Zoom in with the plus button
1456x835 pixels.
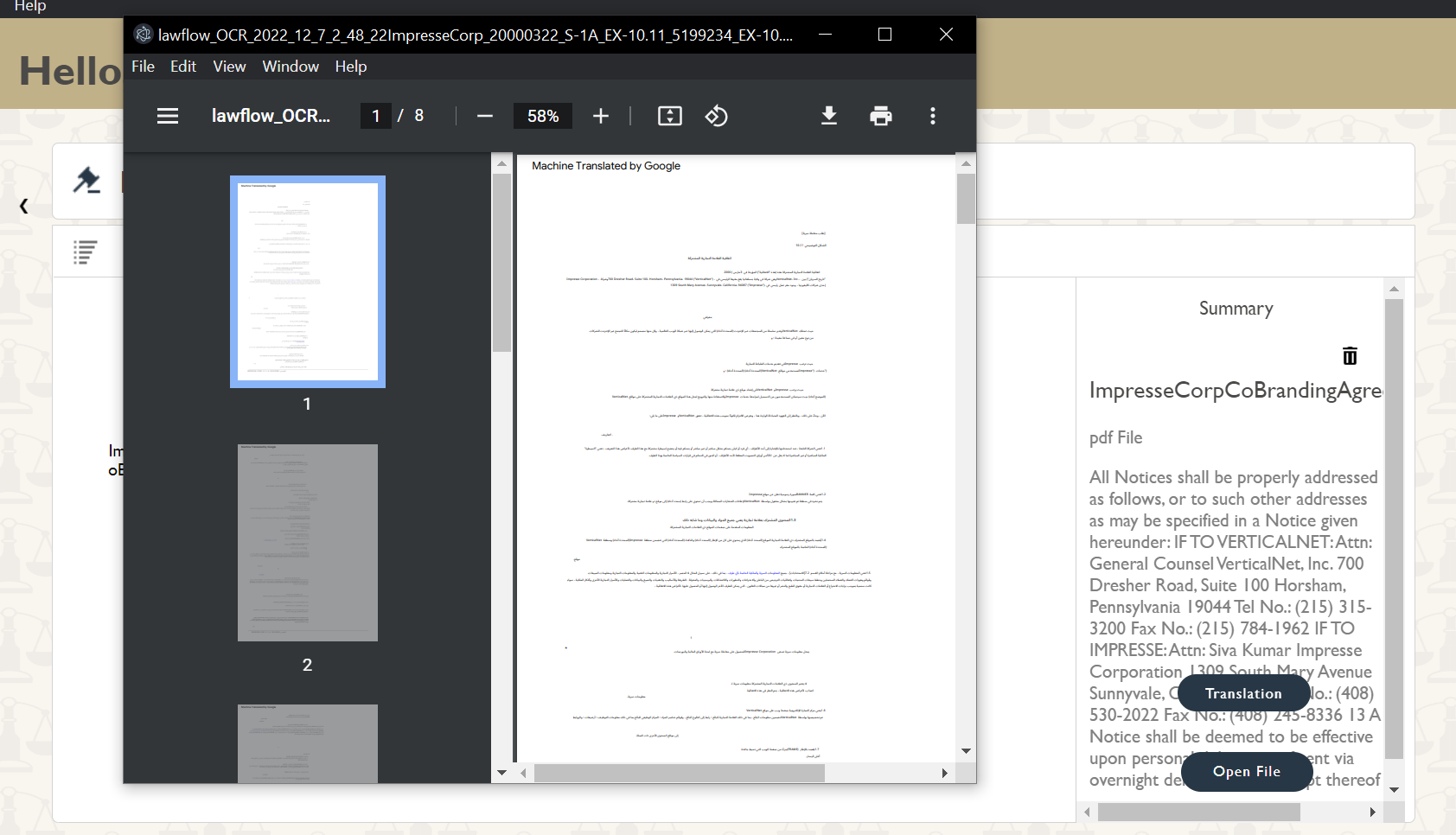tap(600, 115)
